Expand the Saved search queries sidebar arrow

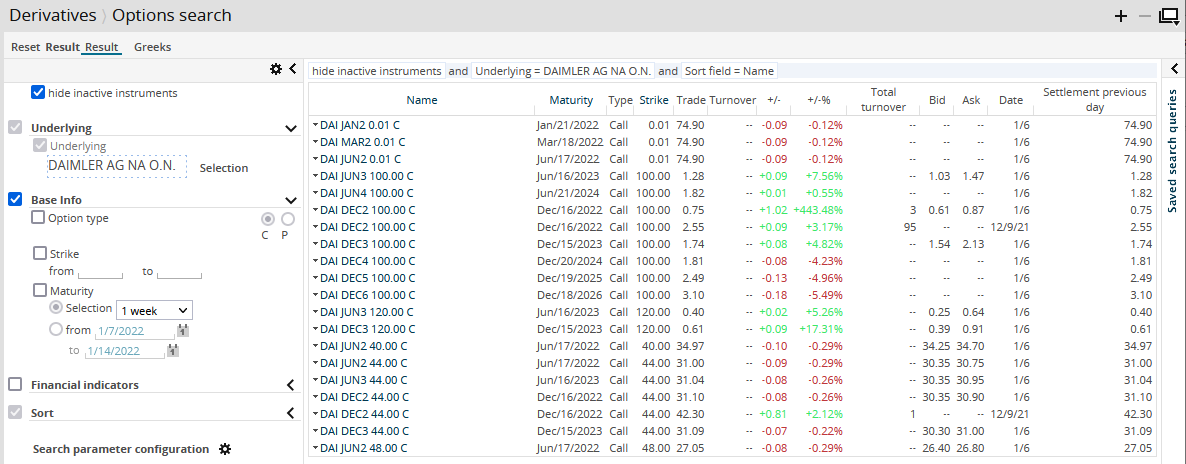click(1175, 69)
